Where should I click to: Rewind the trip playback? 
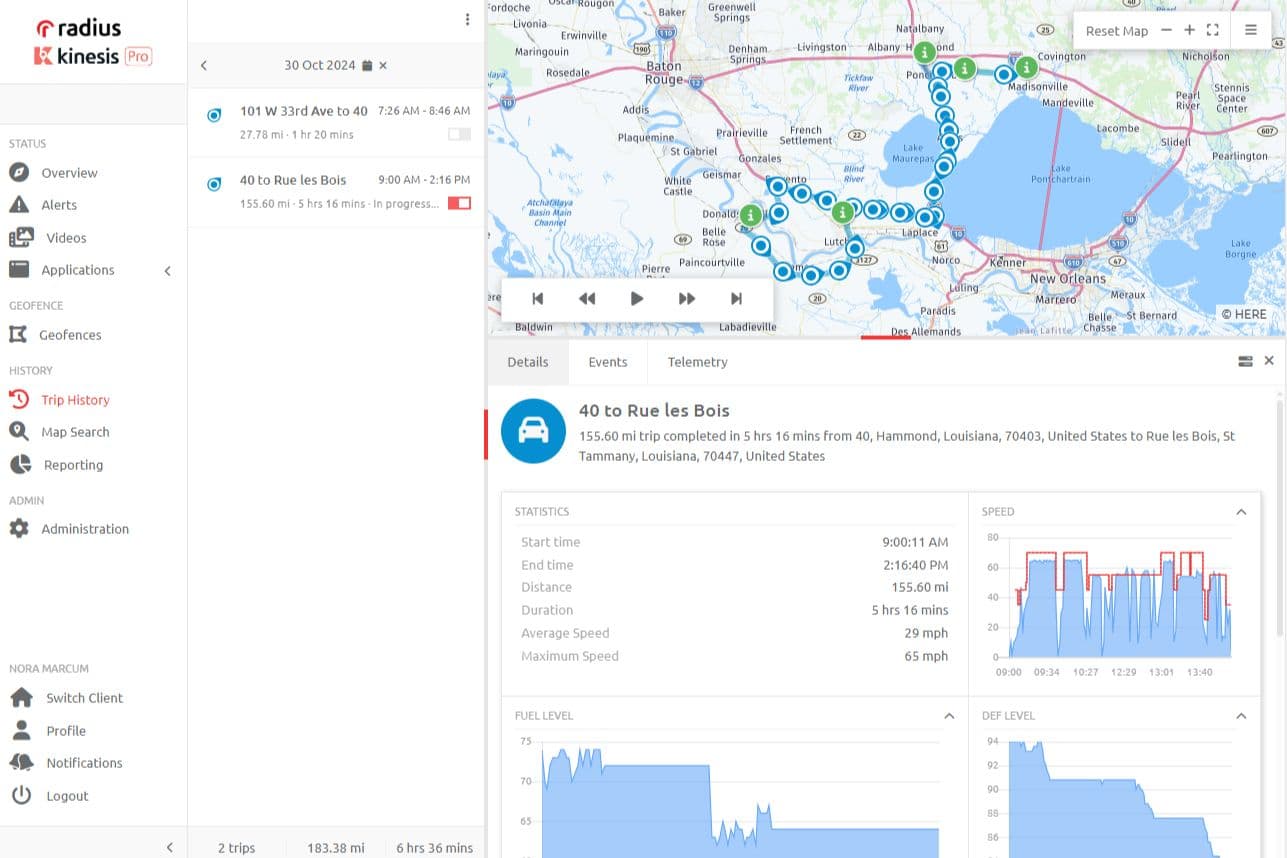point(587,298)
